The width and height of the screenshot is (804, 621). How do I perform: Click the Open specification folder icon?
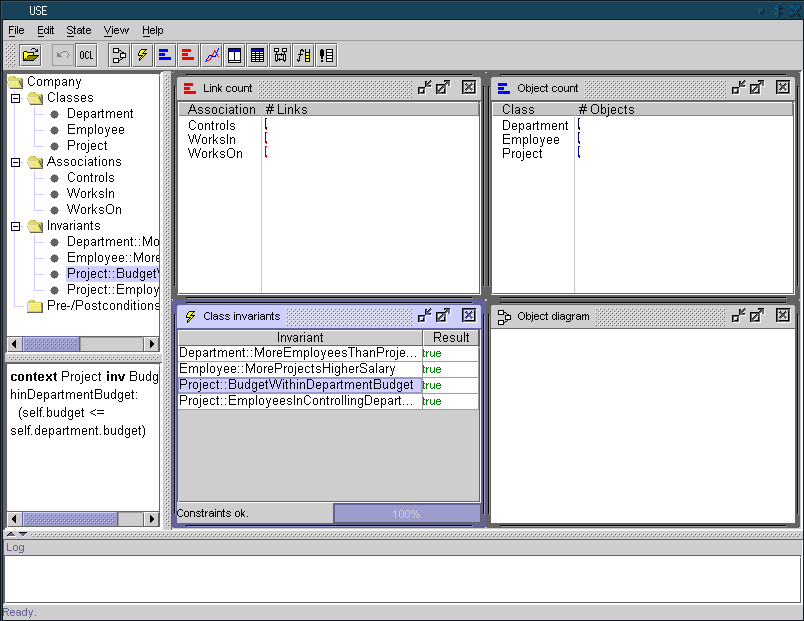click(x=30, y=55)
